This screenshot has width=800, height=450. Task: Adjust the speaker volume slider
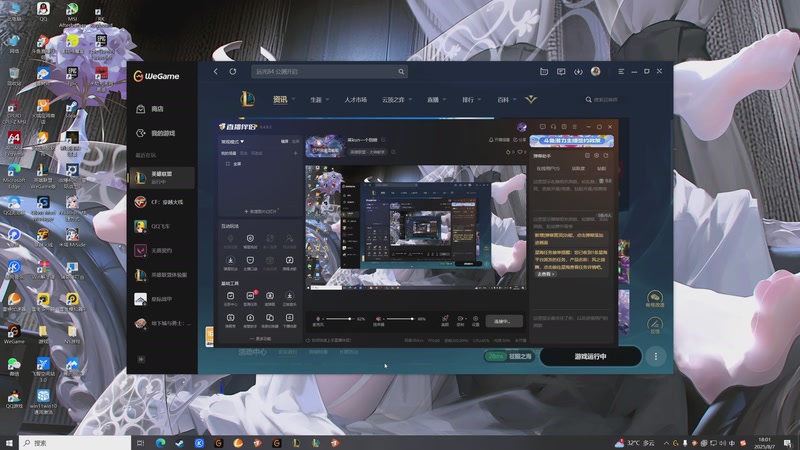click(x=401, y=318)
